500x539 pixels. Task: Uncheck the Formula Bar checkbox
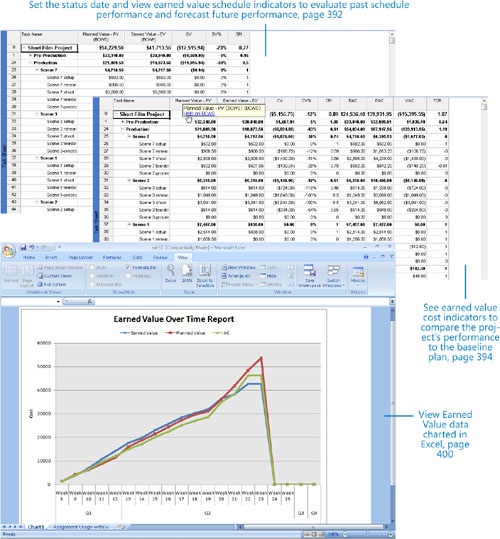[x=128, y=267]
